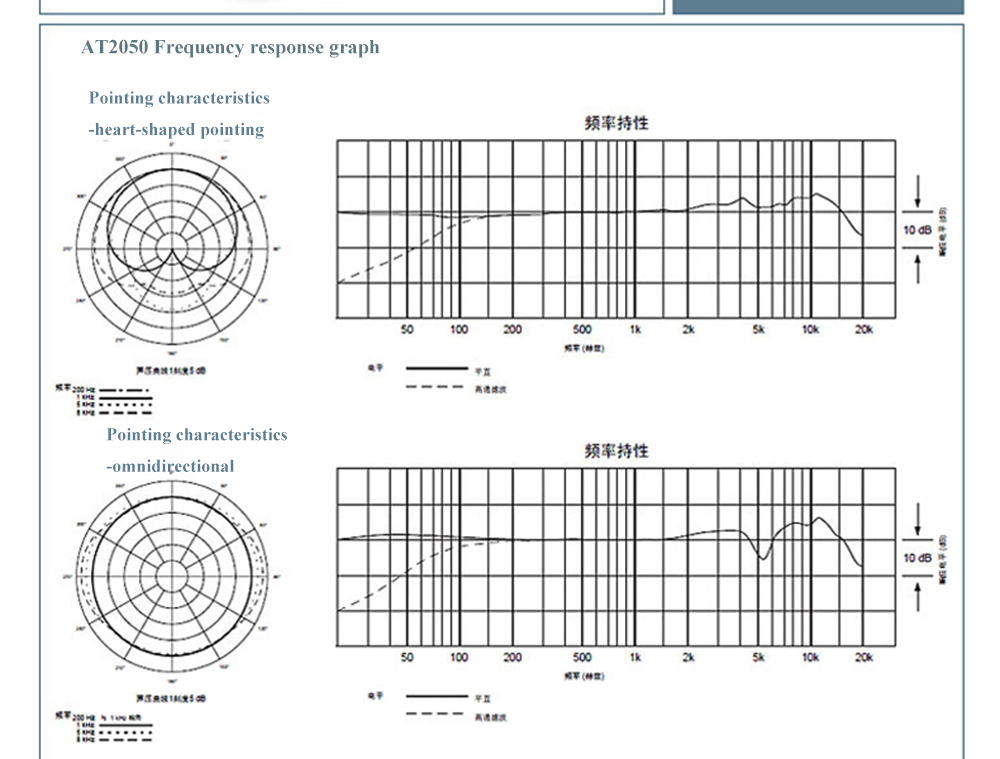Viewport: 1000px width, 759px height.
Task: Click the 200 axis label under omnidirectional chart
Action: tap(512, 658)
